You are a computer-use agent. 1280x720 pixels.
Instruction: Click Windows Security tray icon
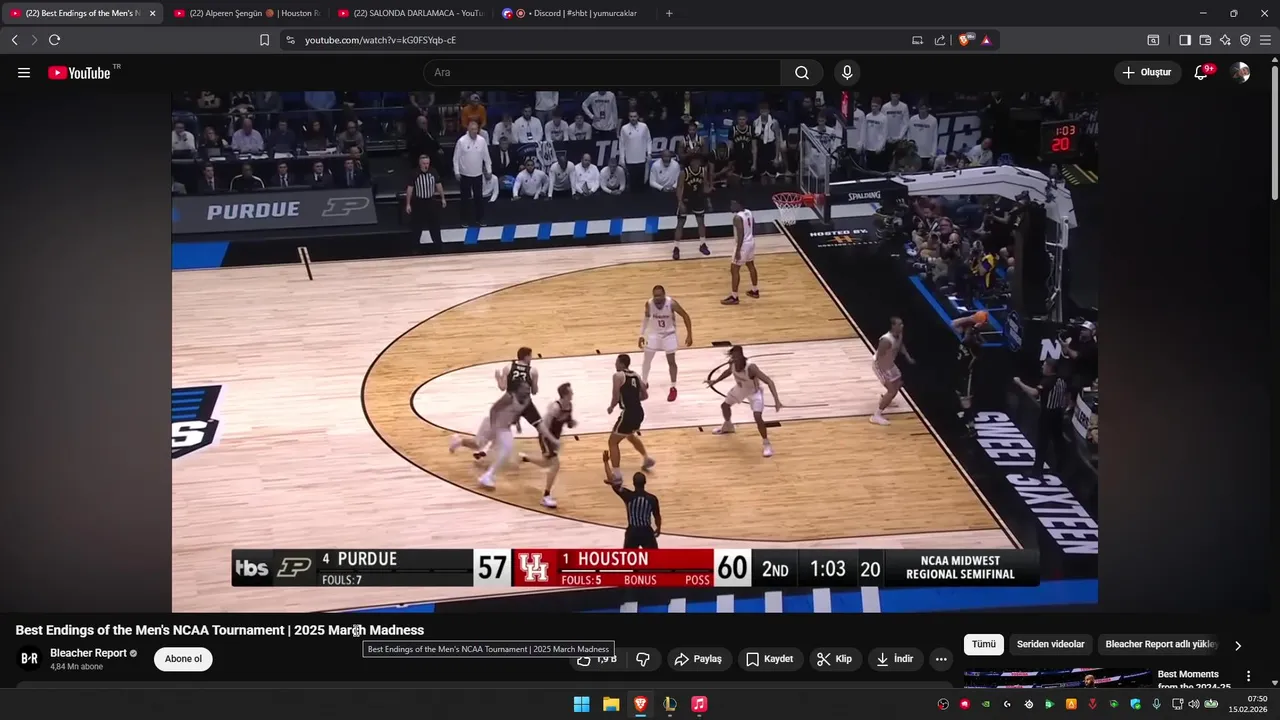click(1136, 704)
